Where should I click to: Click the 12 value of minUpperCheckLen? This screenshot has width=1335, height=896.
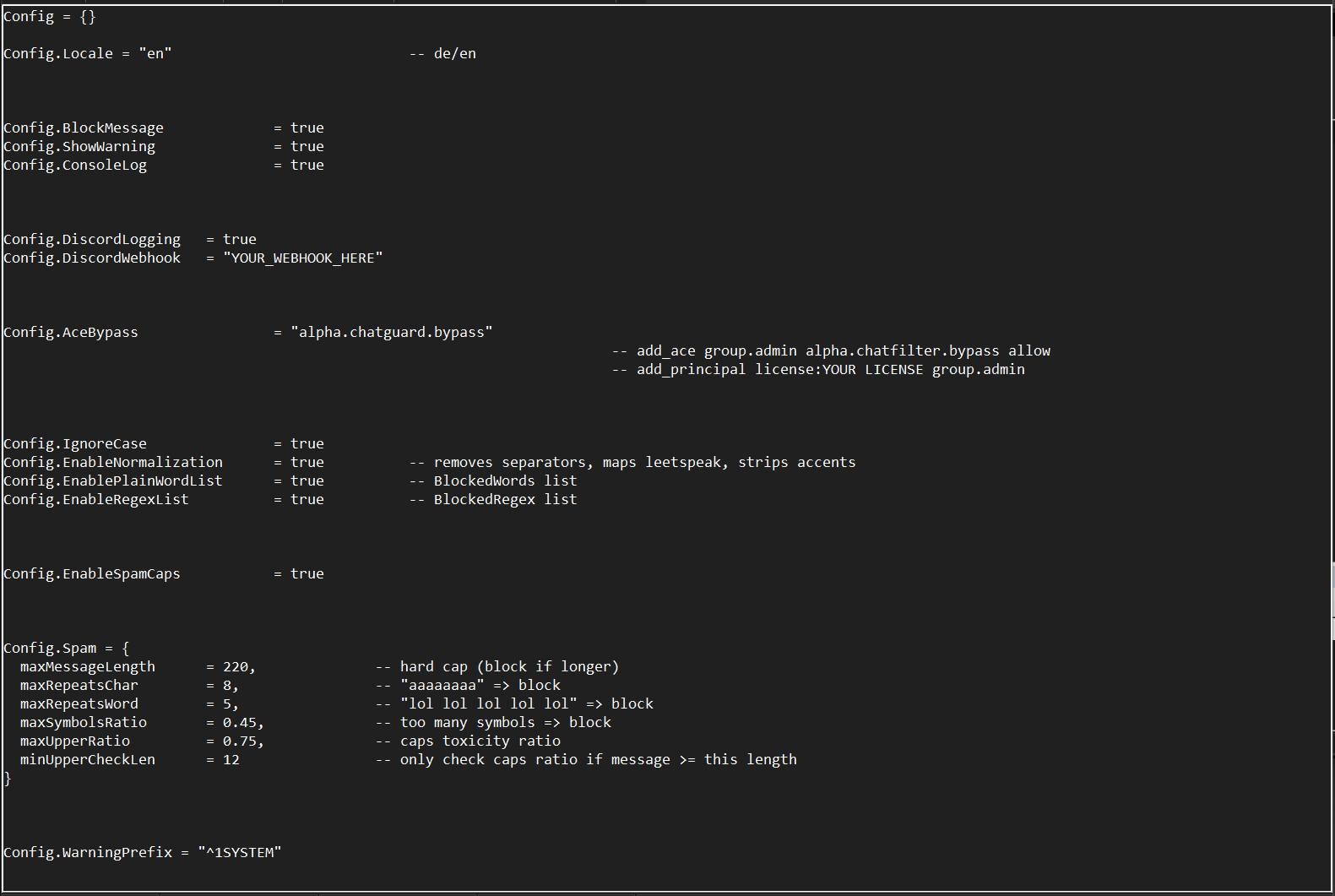pyautogui.click(x=231, y=759)
